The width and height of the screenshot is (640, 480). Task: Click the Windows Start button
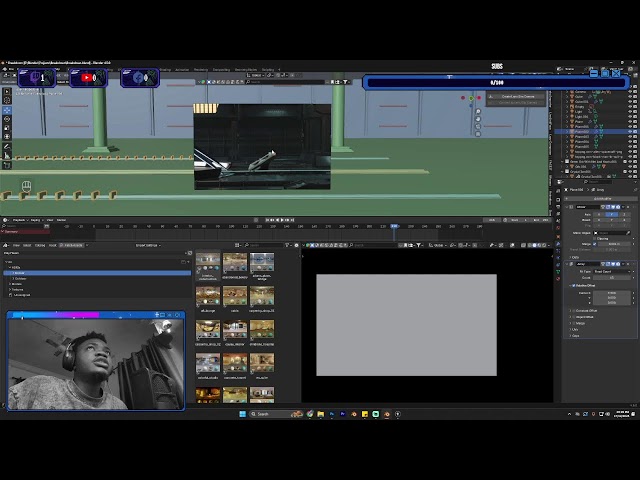point(242,414)
